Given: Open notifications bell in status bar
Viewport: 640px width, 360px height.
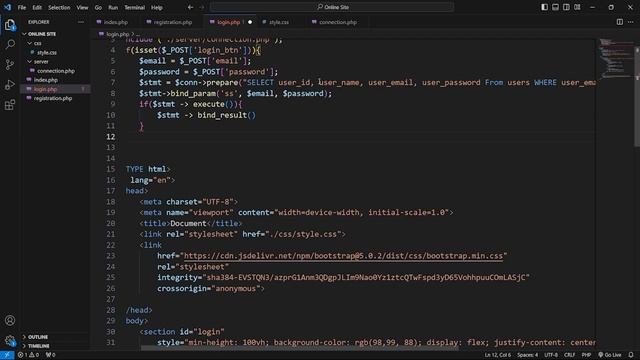Looking at the screenshot, I should coord(631,355).
